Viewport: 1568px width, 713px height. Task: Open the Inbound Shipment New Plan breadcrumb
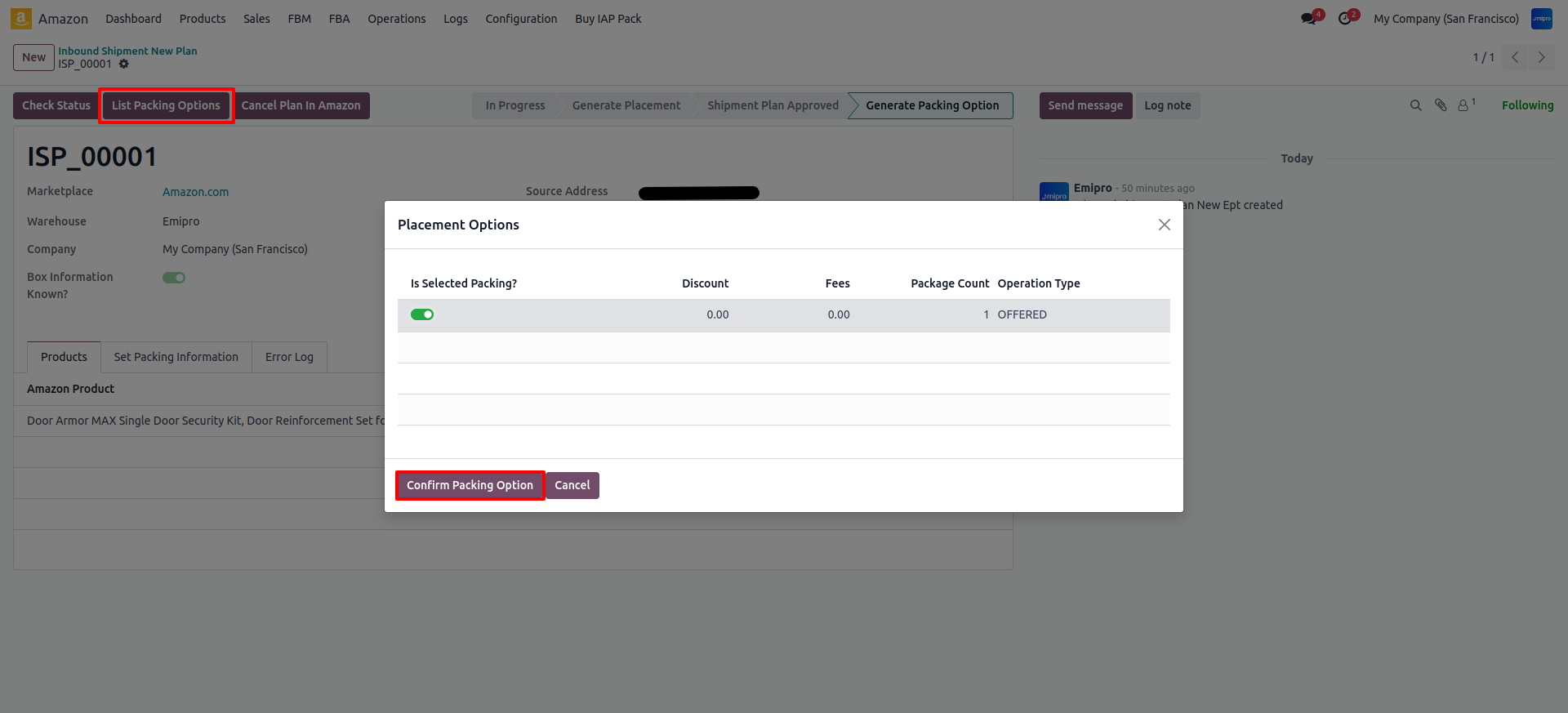click(x=127, y=51)
